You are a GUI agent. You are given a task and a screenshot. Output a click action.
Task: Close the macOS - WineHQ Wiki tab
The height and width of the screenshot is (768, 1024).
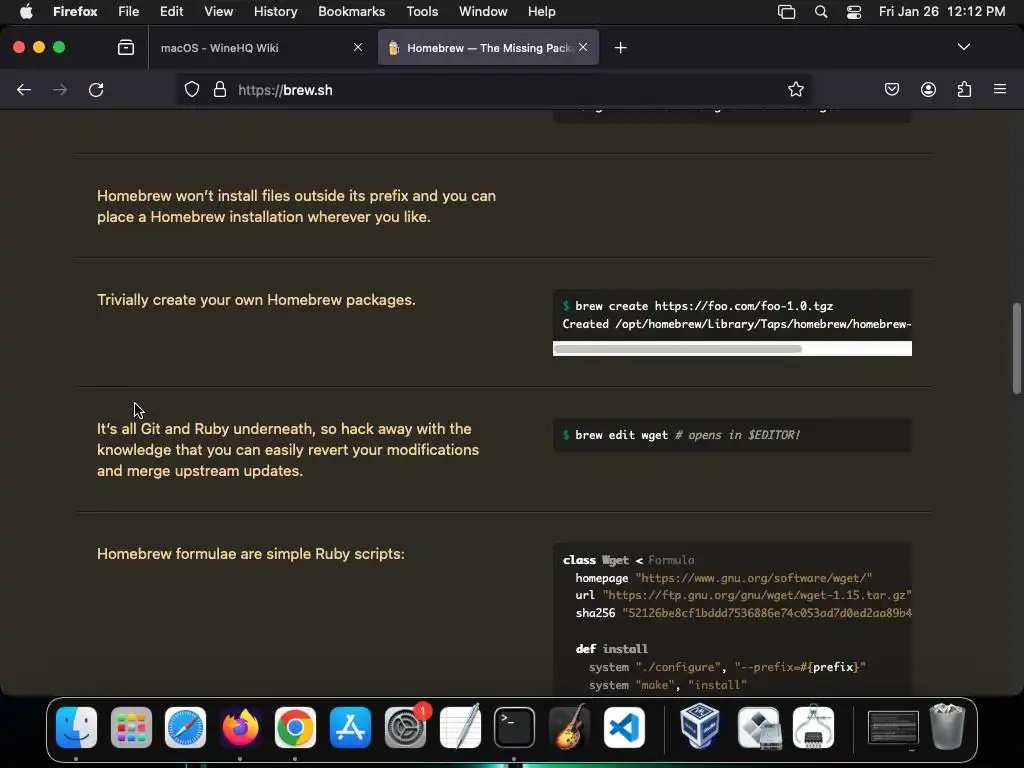point(358,47)
